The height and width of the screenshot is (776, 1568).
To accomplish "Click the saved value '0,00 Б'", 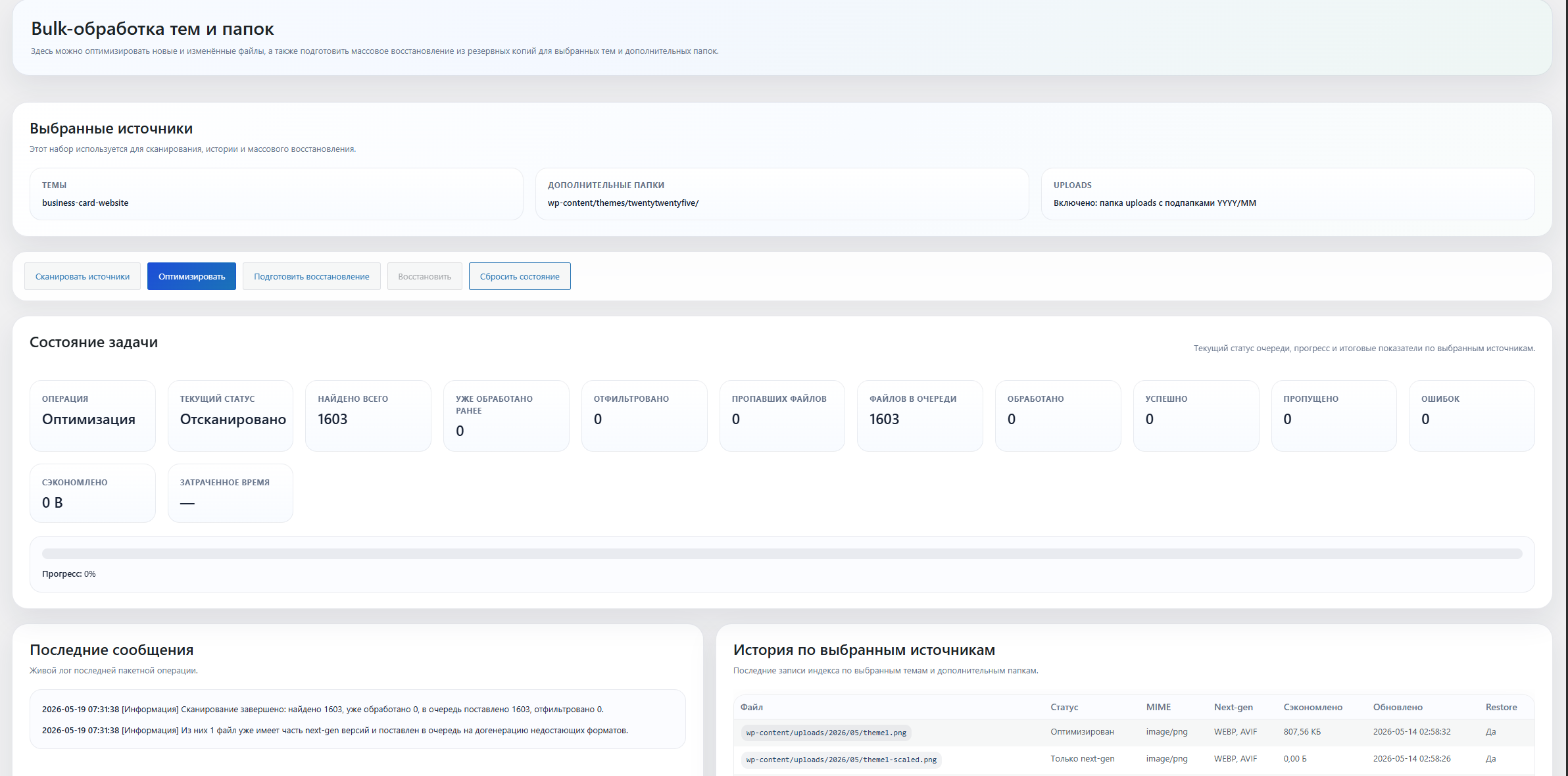I will point(1295,759).
